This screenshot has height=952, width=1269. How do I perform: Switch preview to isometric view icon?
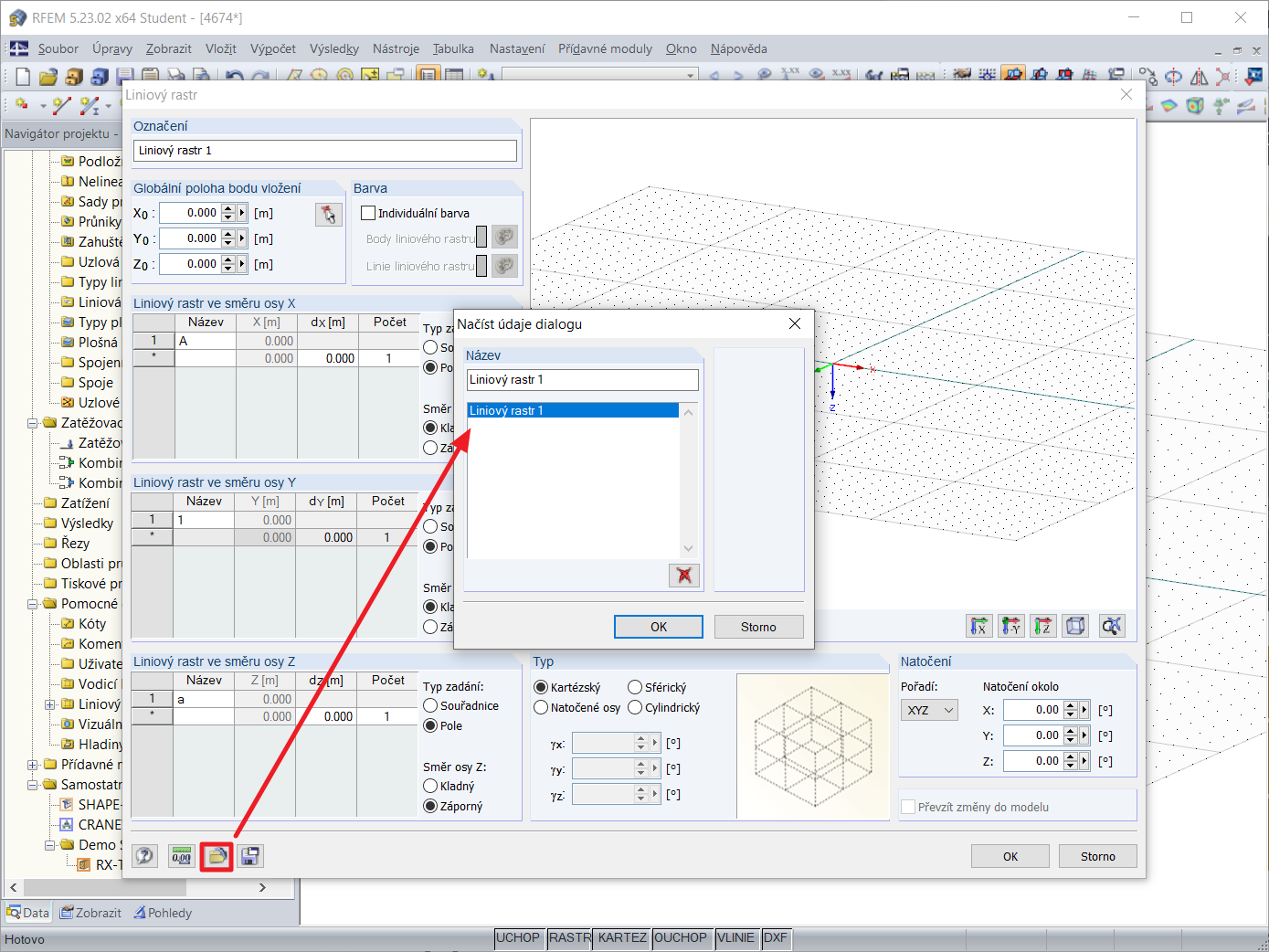tap(1076, 626)
